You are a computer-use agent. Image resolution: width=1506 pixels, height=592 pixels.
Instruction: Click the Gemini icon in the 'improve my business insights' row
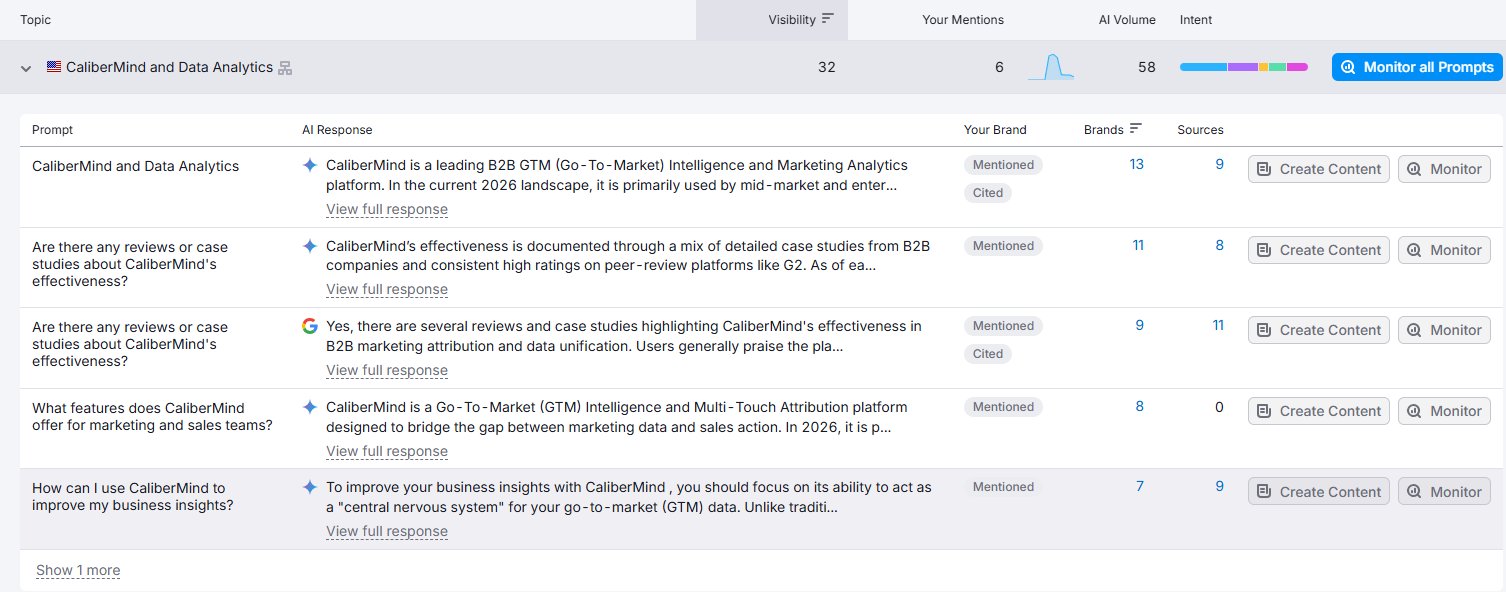[310, 487]
